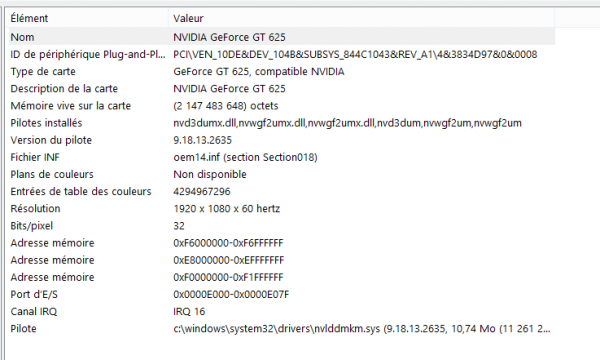Image resolution: width=600 pixels, height=360 pixels.
Task: Click the 0xE8000000-0xEFFFFFFF memory address
Action: pos(228,260)
